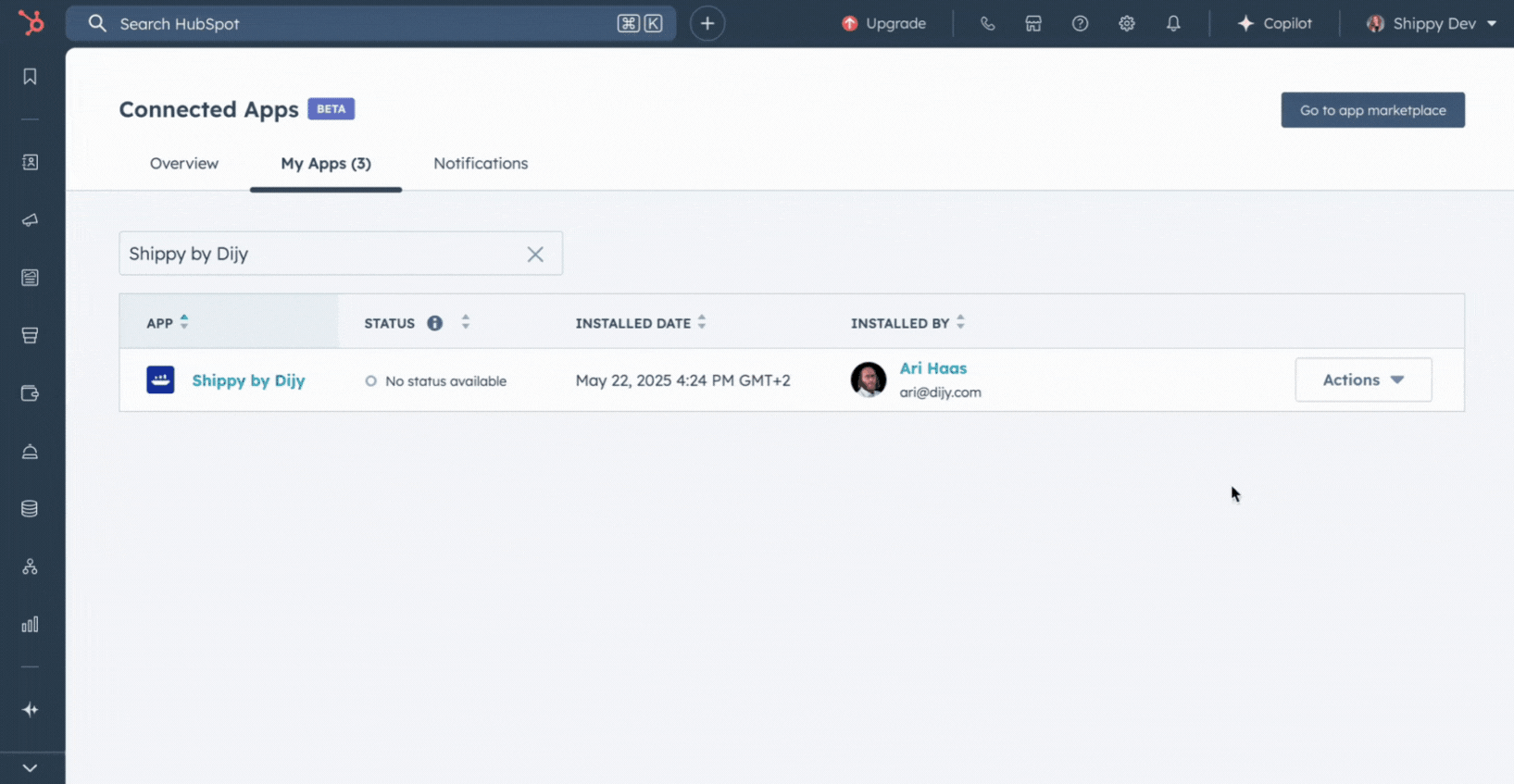
Task: Open the Automation workflows sidebar icon
Action: 30,566
